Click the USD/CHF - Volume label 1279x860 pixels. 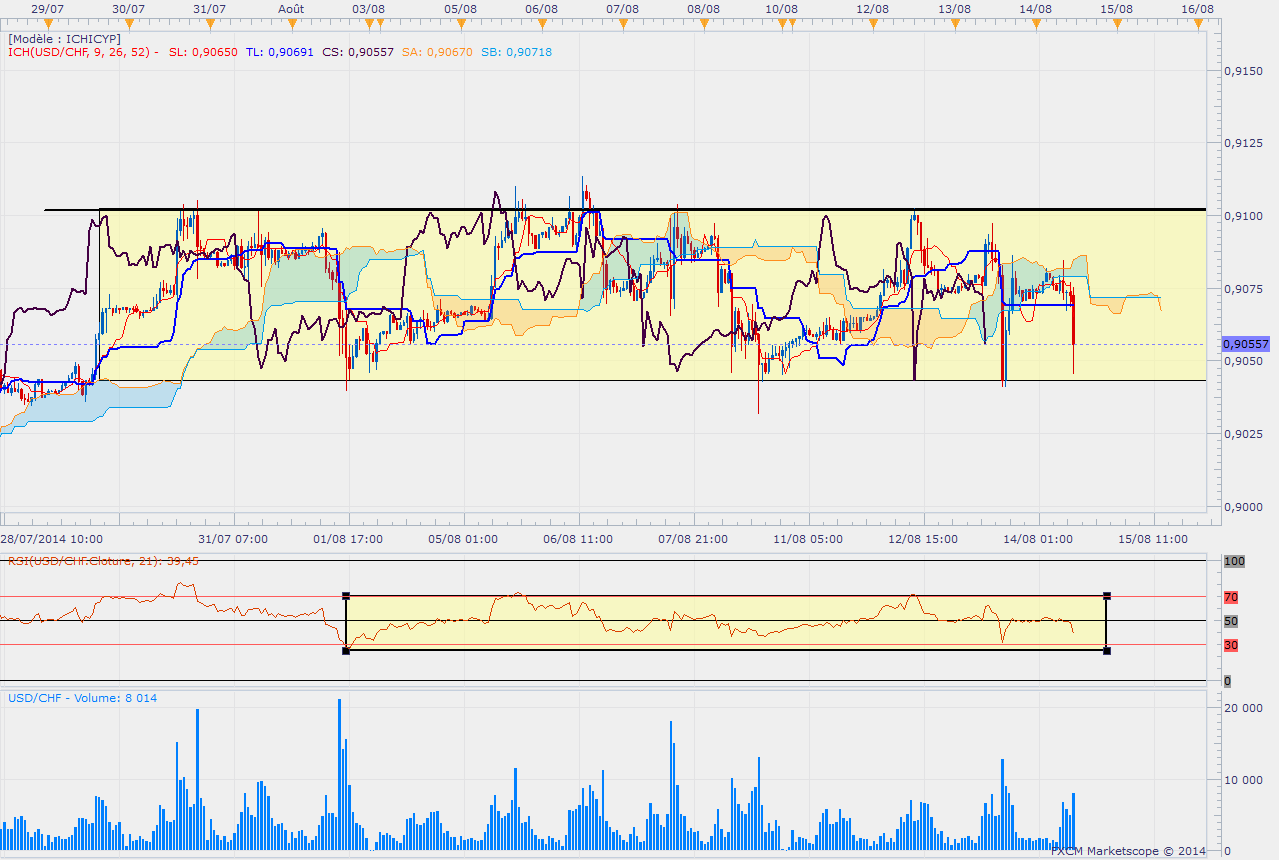(x=82, y=698)
